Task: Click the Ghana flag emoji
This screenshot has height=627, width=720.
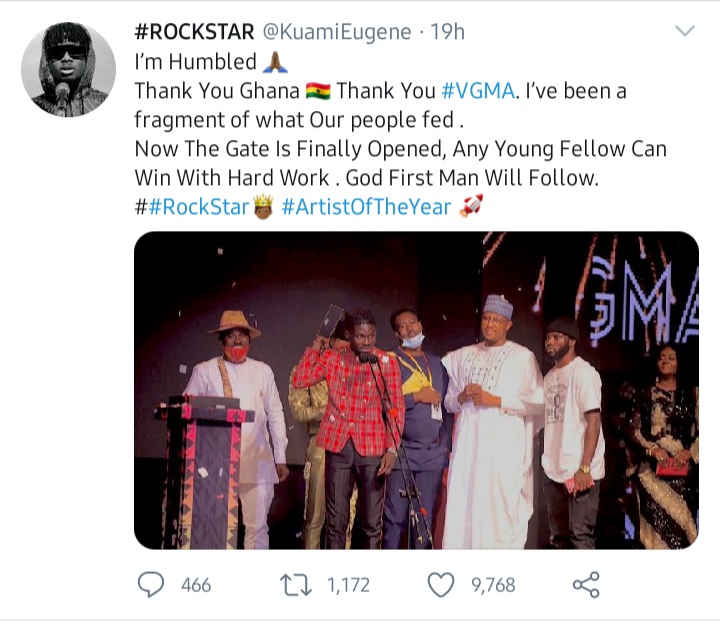Action: coord(318,90)
